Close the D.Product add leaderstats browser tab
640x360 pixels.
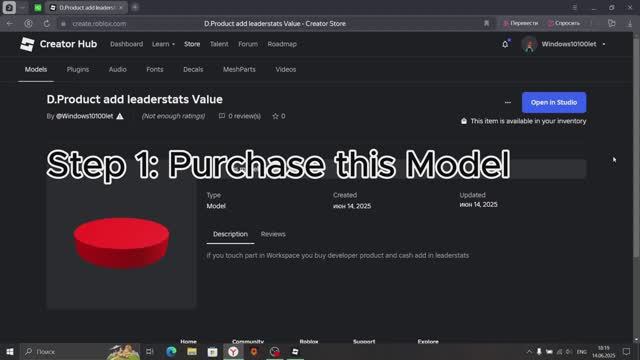coord(121,8)
